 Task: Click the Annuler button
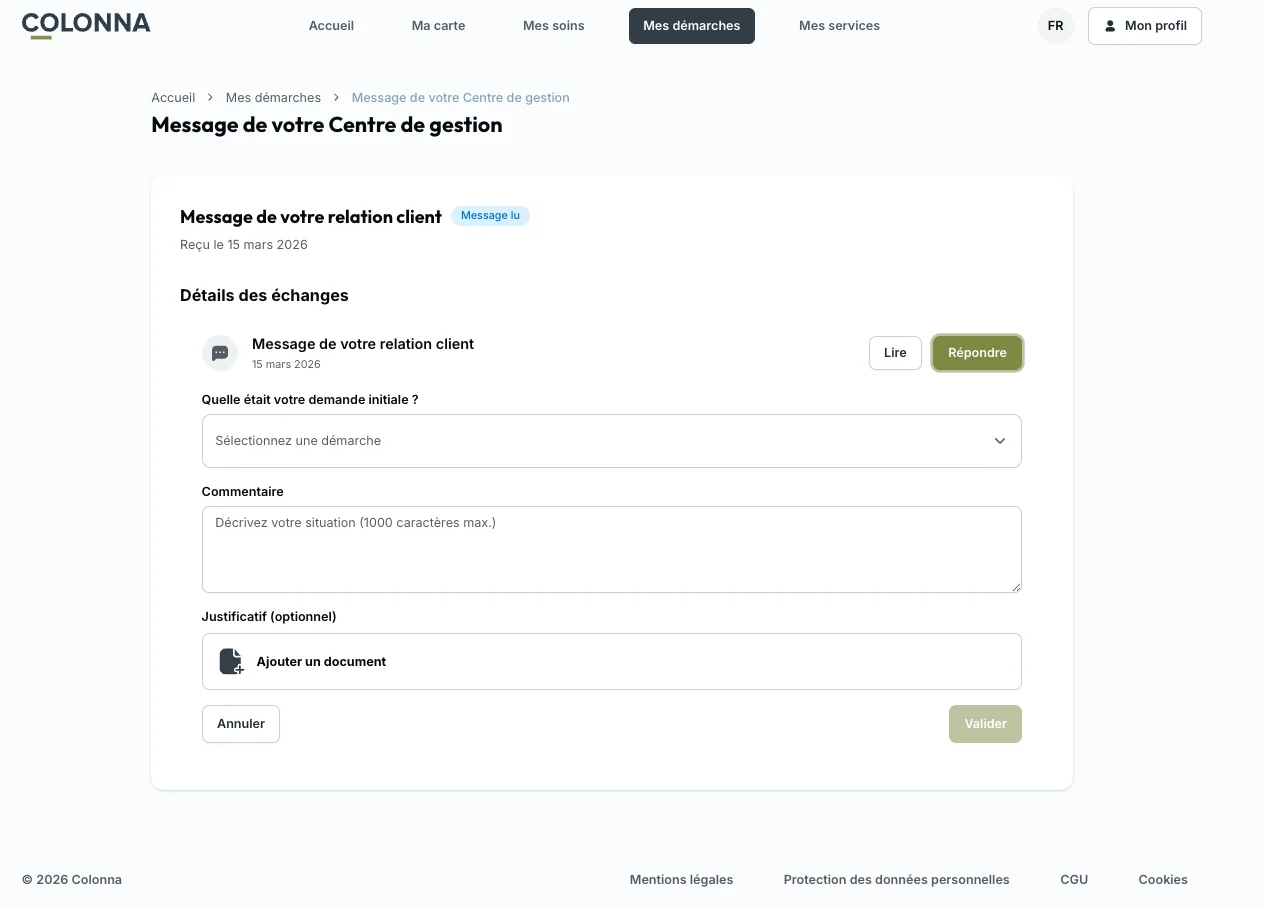tap(241, 724)
